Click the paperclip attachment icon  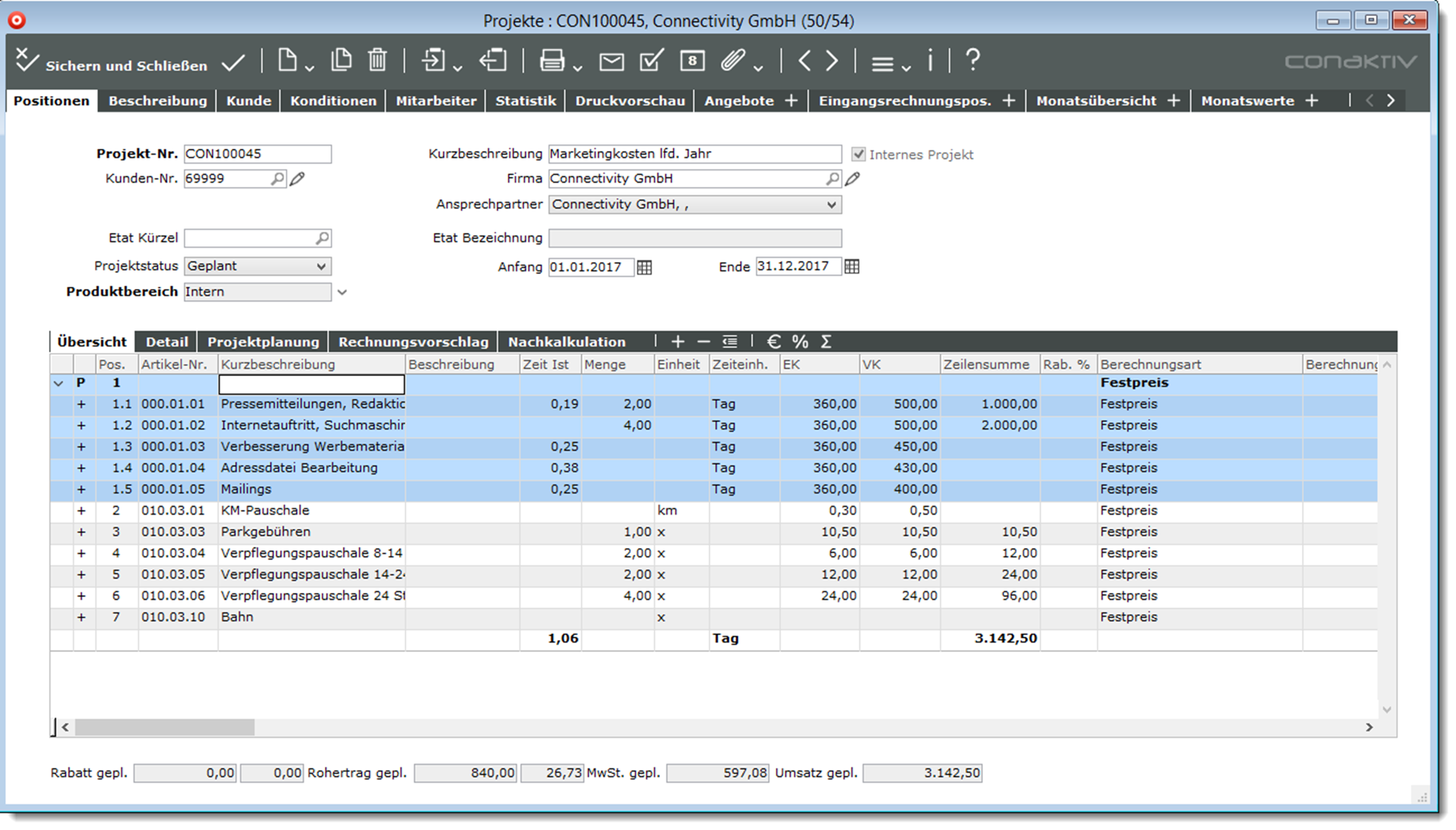(x=733, y=60)
